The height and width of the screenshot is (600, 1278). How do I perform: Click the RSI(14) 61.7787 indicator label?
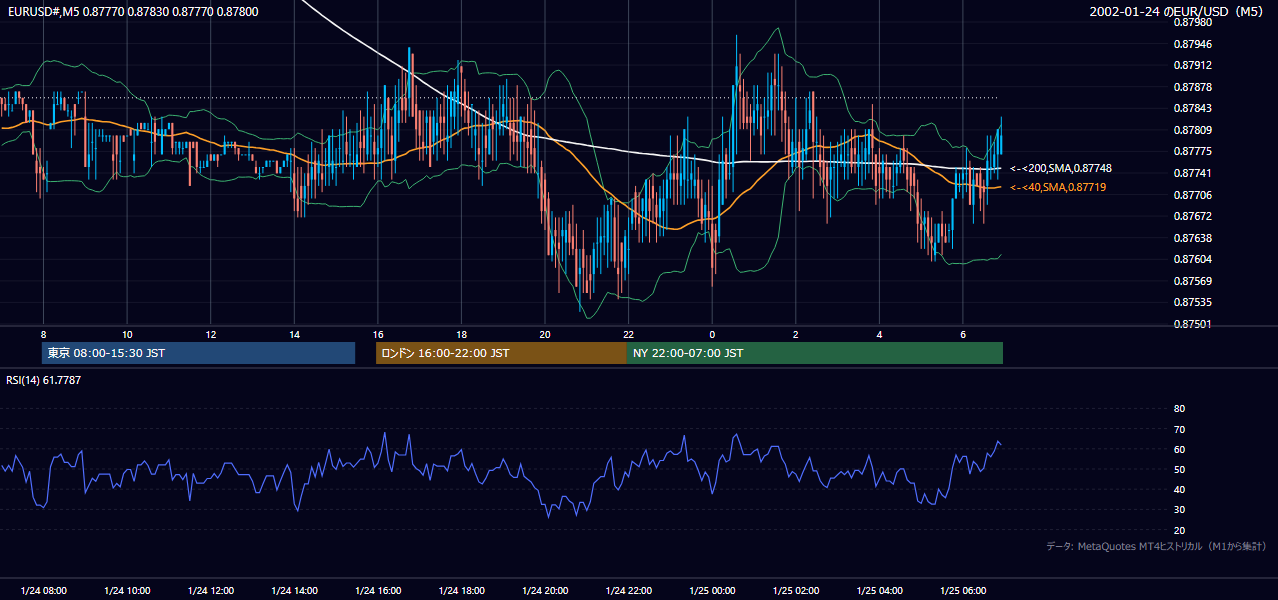tap(44, 380)
